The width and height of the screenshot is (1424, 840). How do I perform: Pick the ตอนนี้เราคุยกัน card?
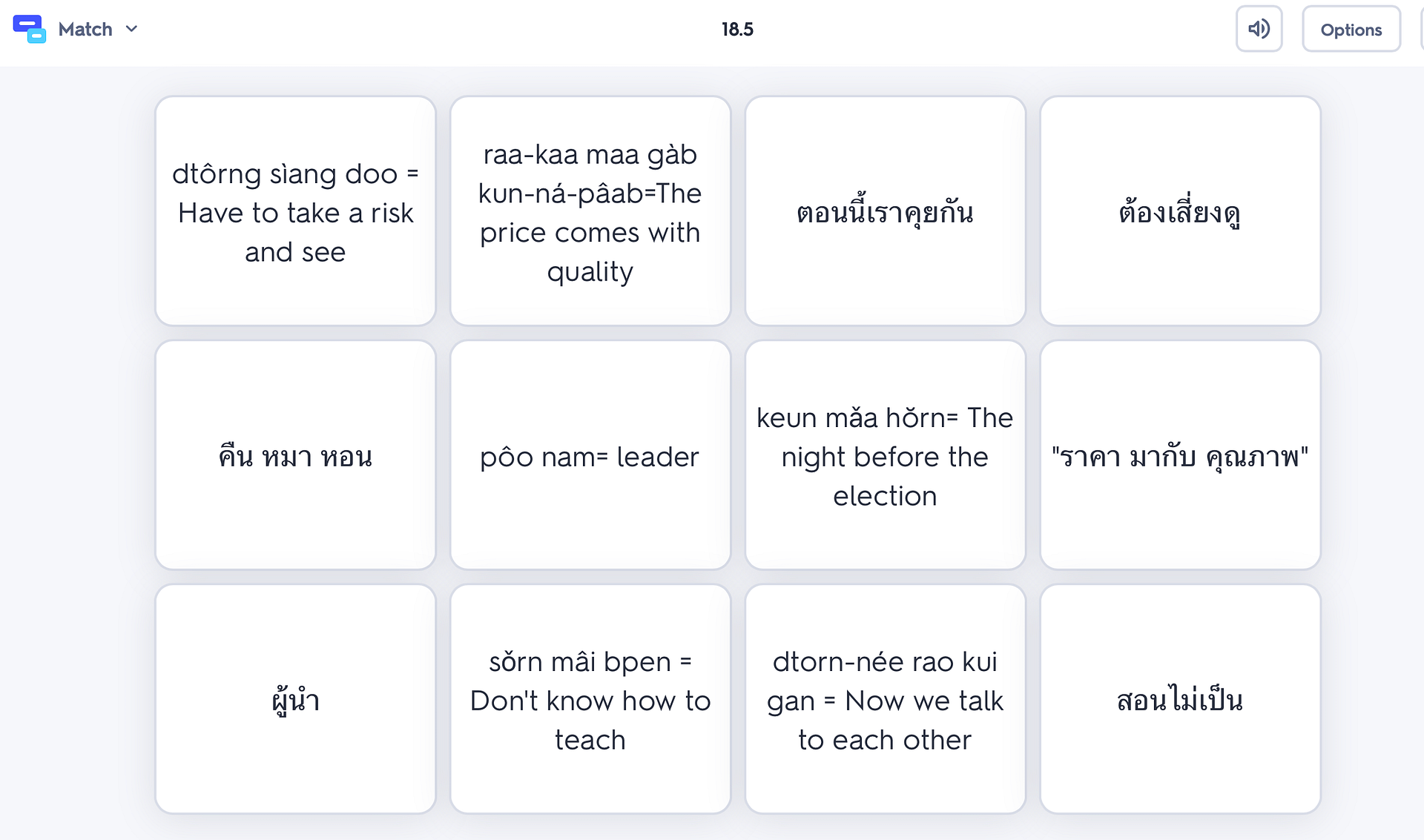885,211
